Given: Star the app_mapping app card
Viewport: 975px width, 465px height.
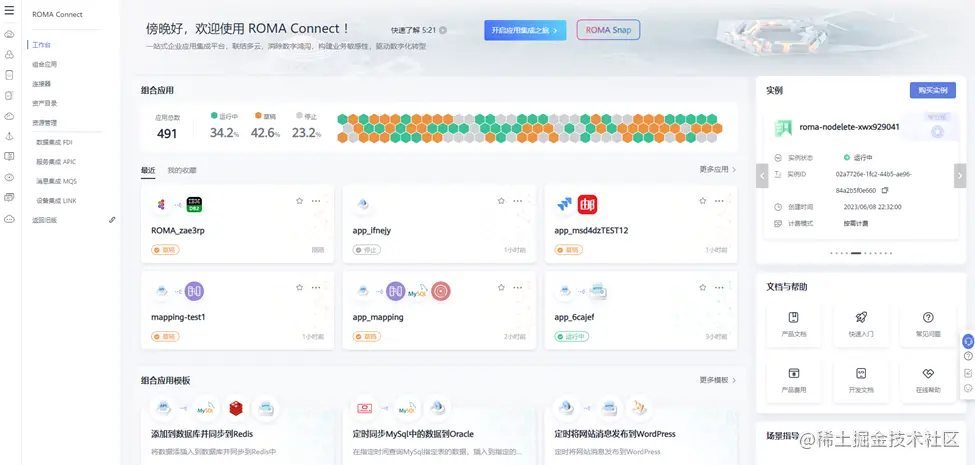Looking at the screenshot, I should point(501,287).
